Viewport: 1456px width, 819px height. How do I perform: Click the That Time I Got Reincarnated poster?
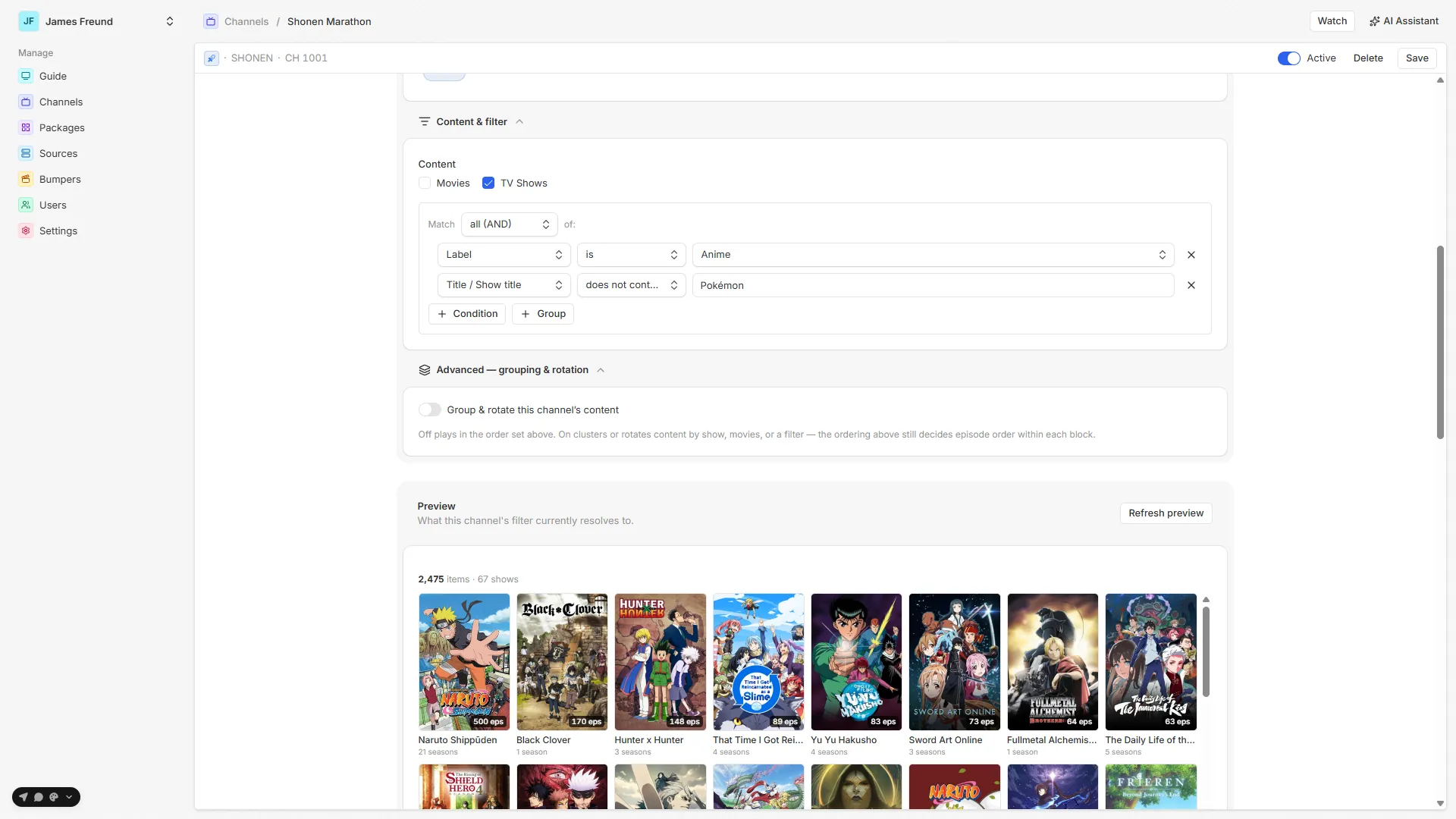click(x=758, y=662)
